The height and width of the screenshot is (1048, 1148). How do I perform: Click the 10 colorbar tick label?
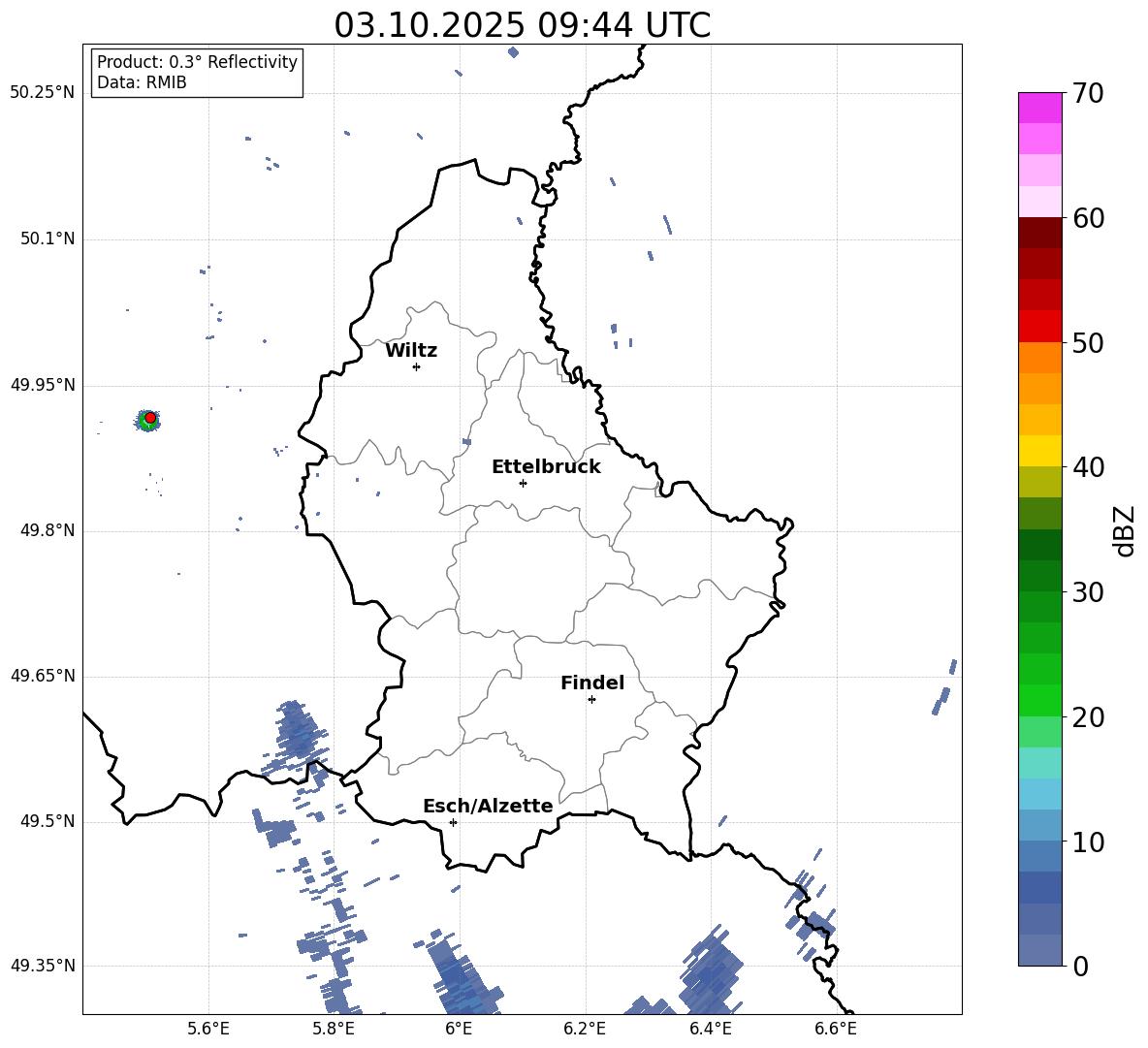tap(1088, 842)
